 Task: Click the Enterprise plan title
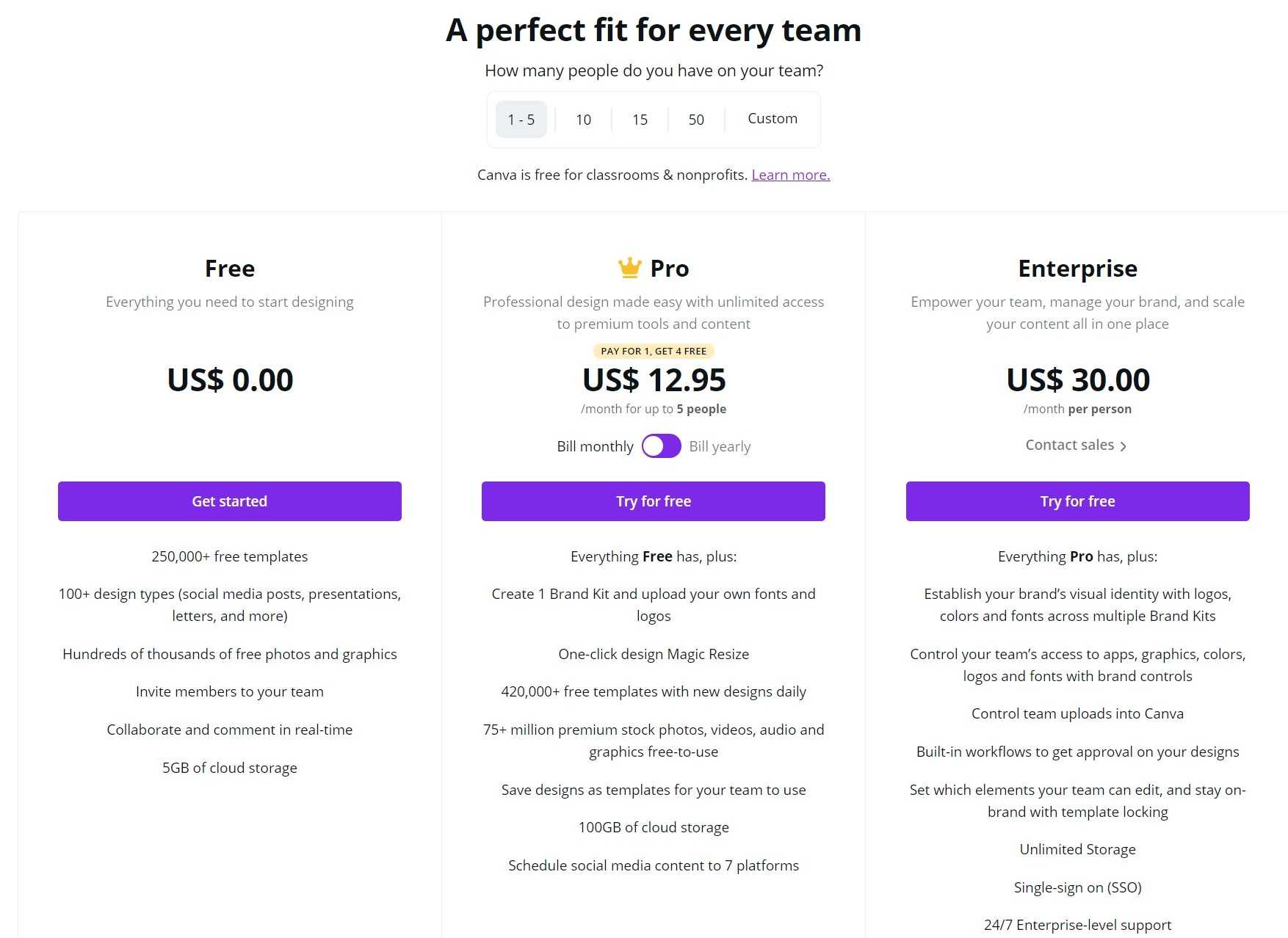[x=1077, y=269]
